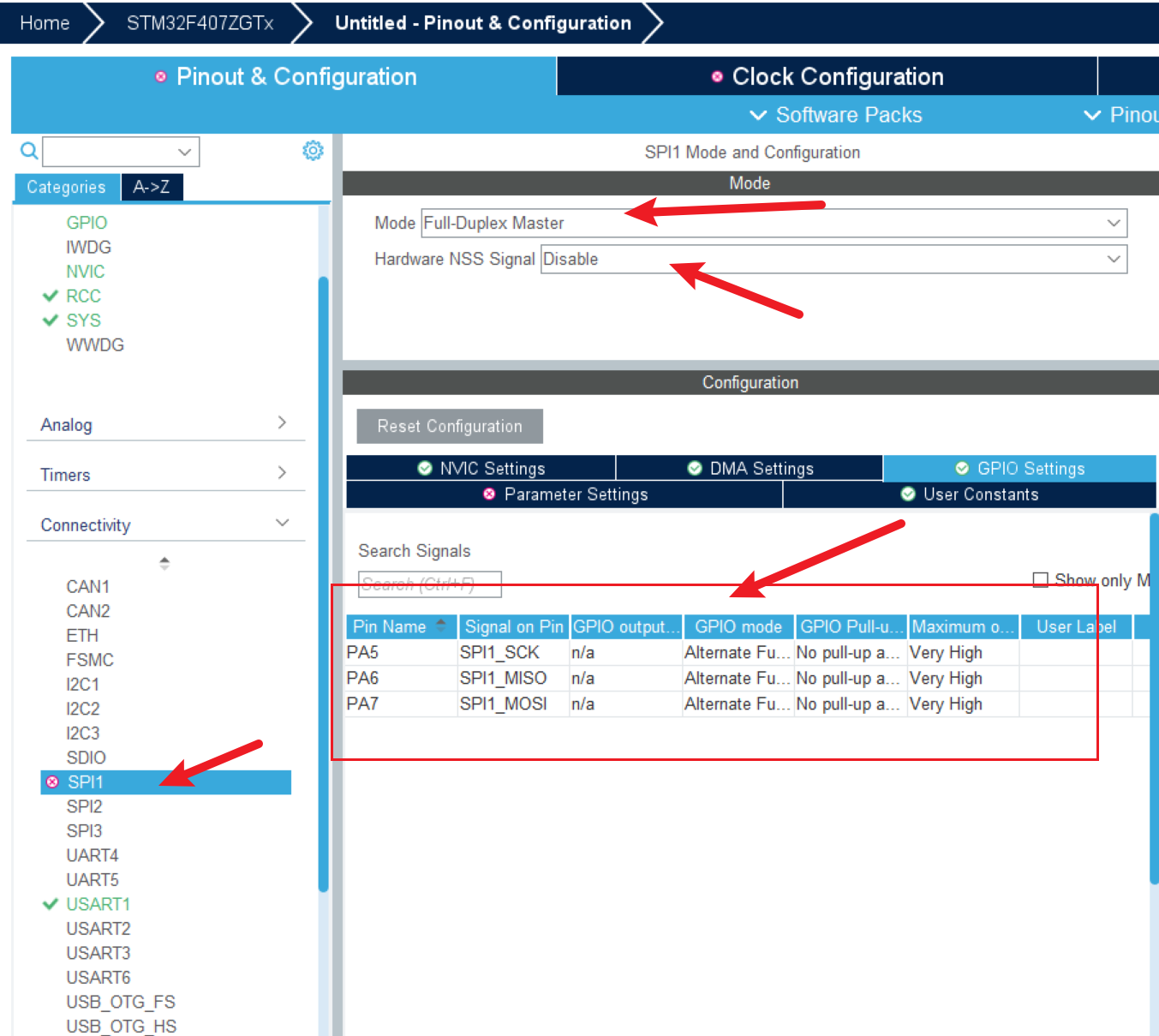Select ETH peripheral
The image size is (1159, 1036).
tap(82, 635)
